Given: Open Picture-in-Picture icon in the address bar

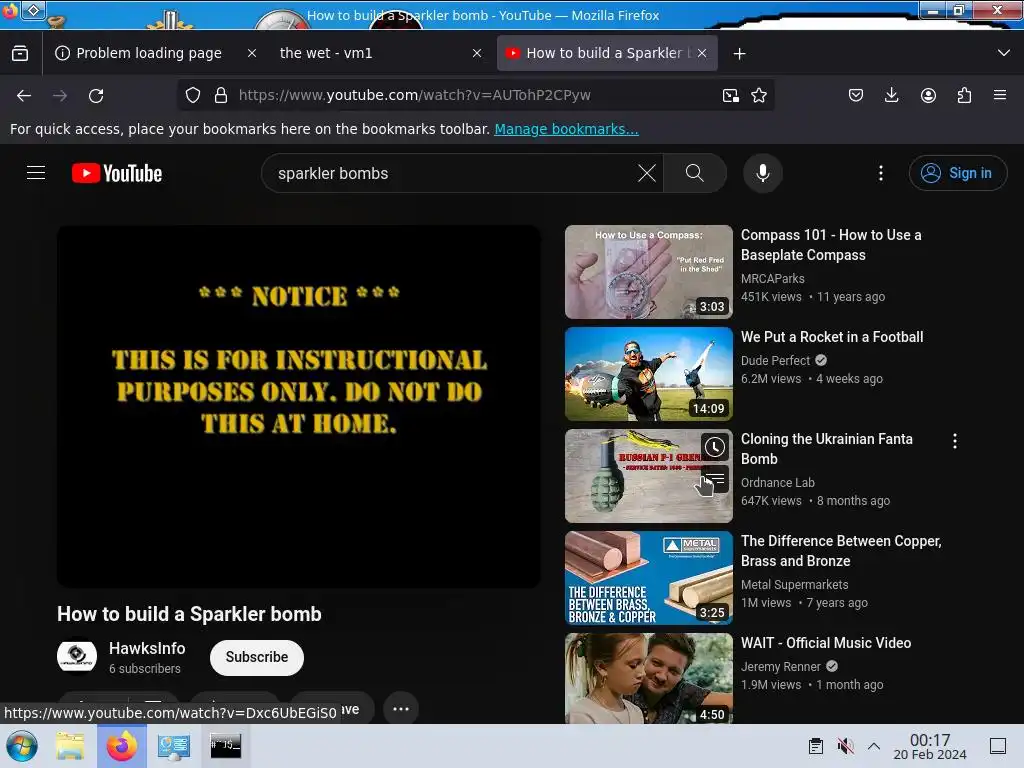Looking at the screenshot, I should (731, 95).
